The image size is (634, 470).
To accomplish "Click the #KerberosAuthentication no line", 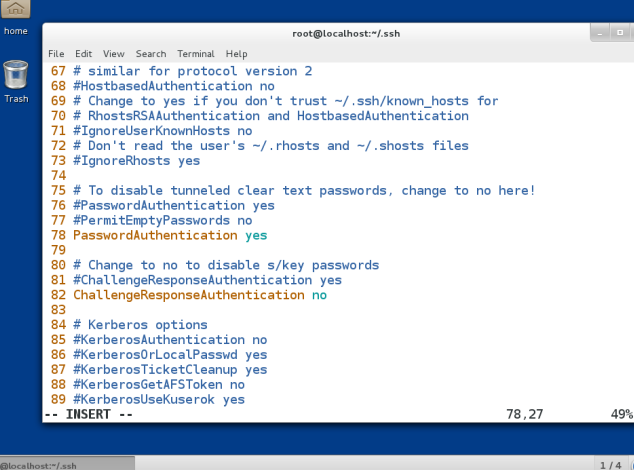I will [x=170, y=340].
